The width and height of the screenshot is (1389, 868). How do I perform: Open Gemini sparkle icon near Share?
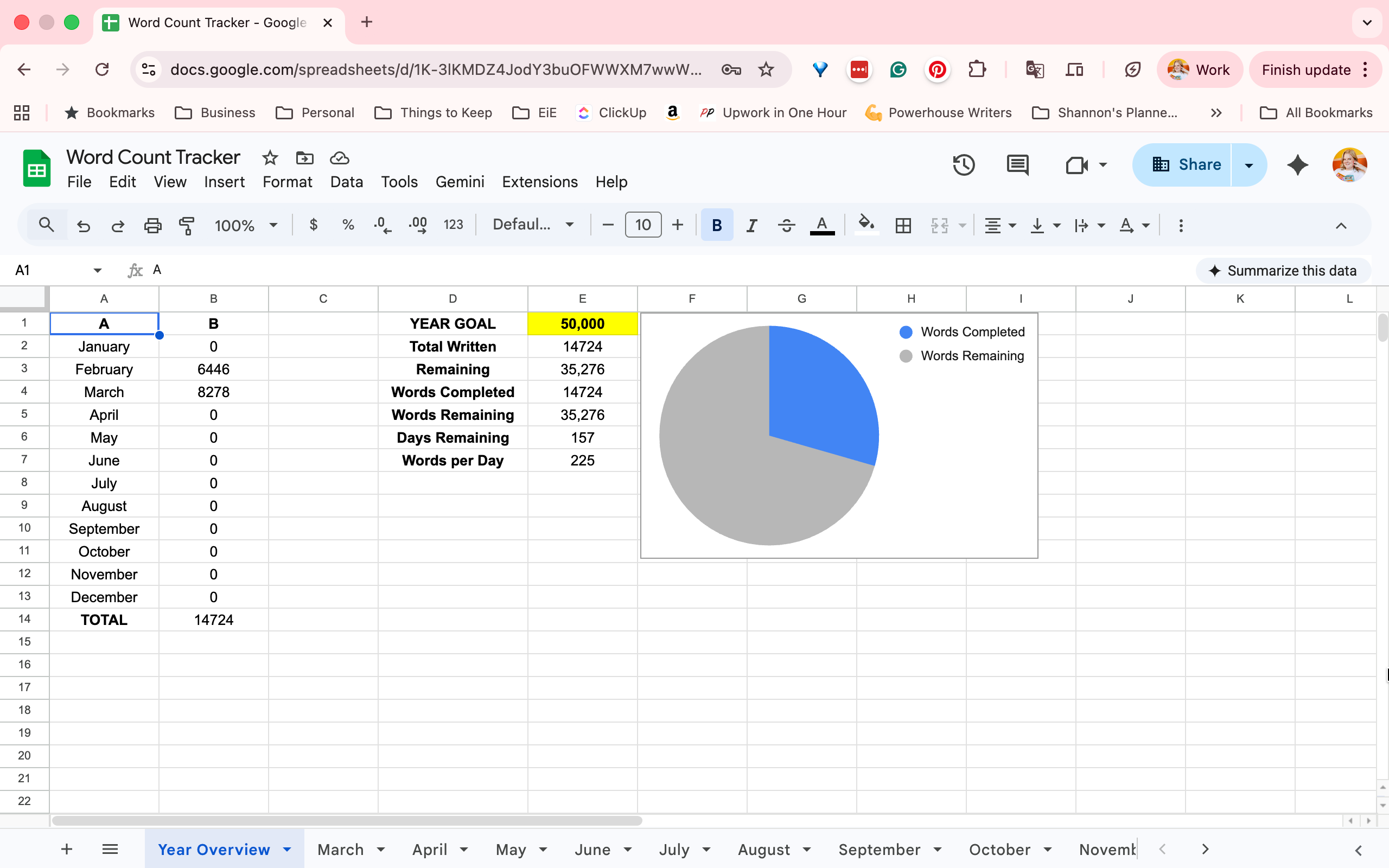tap(1297, 165)
